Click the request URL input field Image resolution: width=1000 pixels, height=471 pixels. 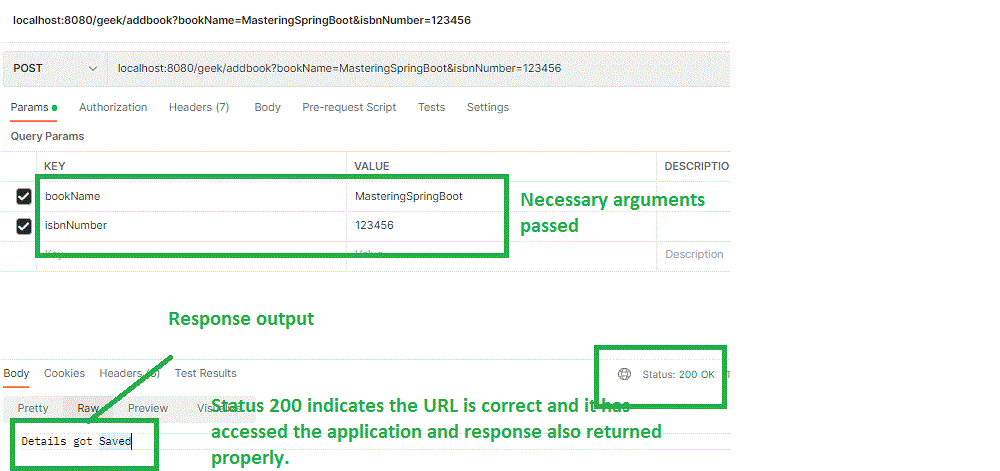(400, 68)
